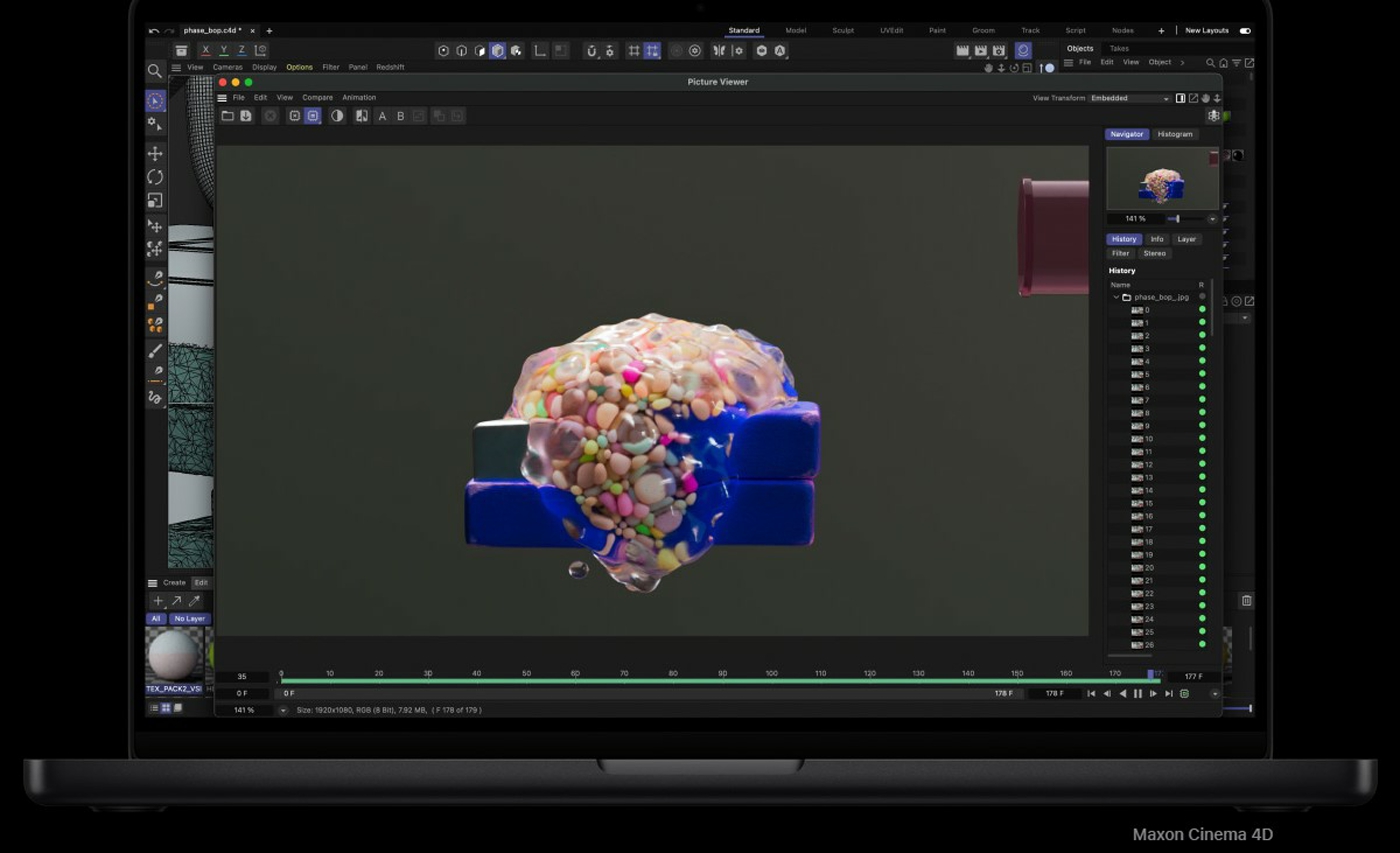Open the Navigator zoom percent dropdown arrow
Viewport: 1400px width, 853px height.
[x=1212, y=219]
